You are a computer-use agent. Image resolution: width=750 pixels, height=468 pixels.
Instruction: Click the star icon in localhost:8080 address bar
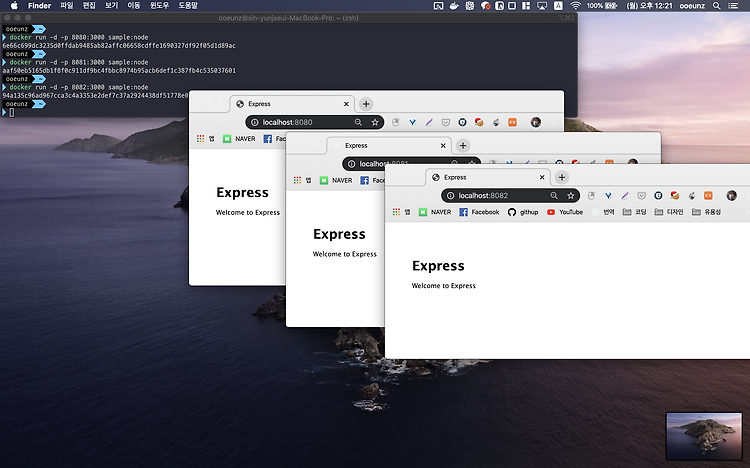click(x=375, y=123)
